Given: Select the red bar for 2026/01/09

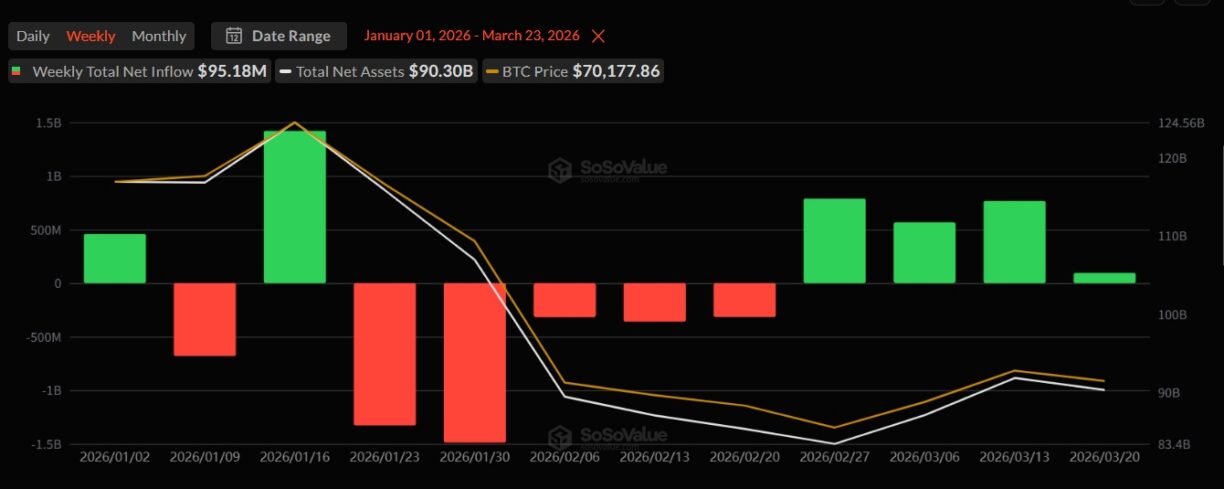Looking at the screenshot, I should [x=205, y=319].
